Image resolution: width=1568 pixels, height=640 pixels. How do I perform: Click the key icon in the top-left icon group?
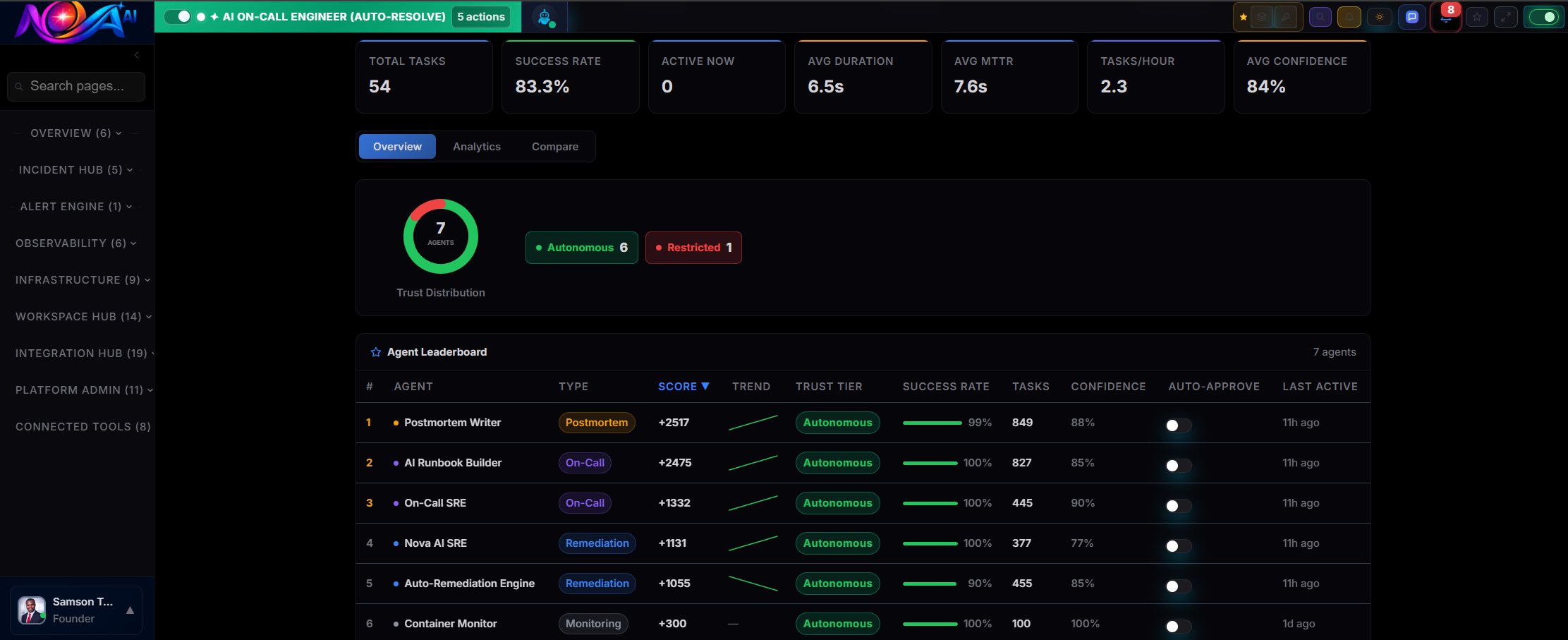1284,17
